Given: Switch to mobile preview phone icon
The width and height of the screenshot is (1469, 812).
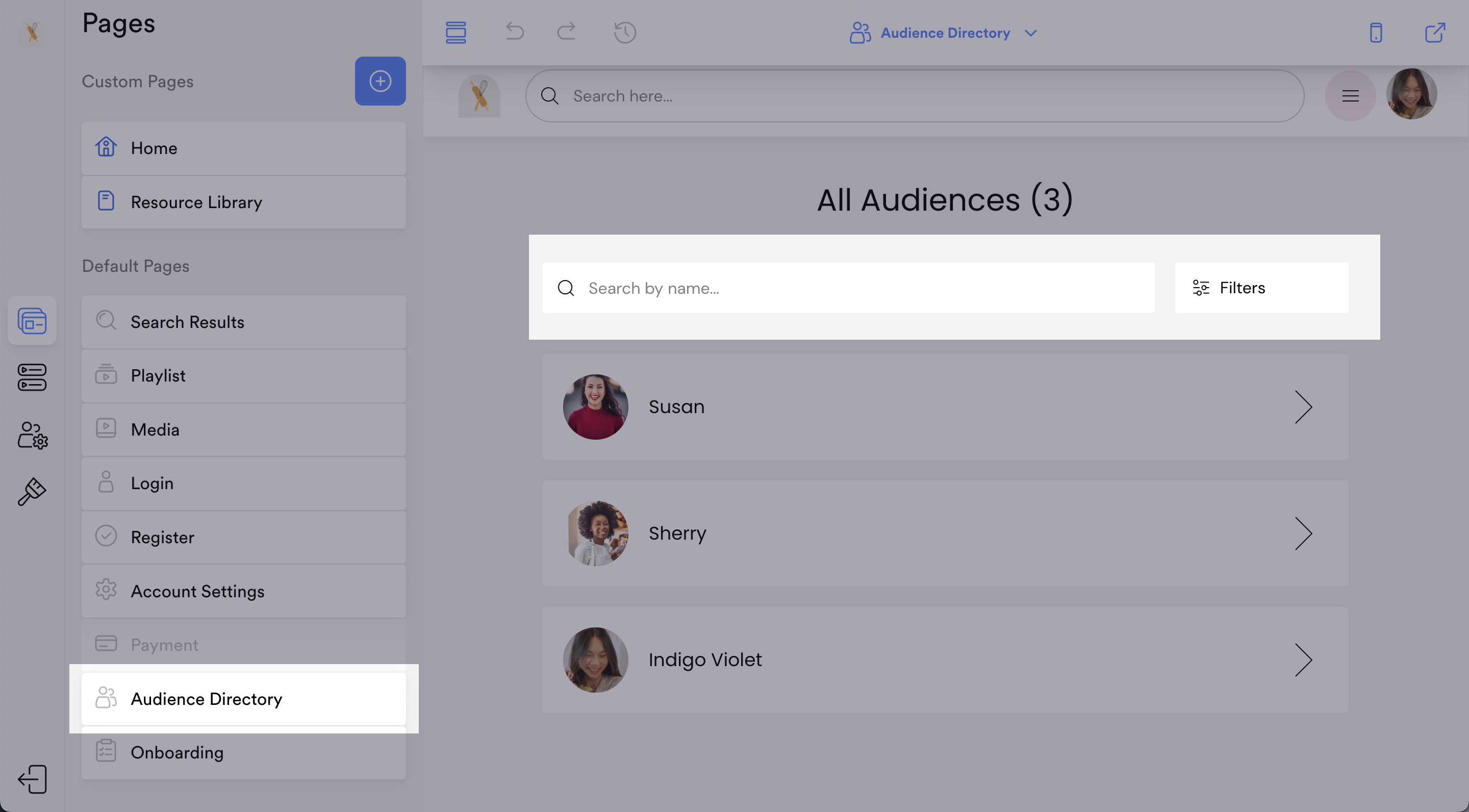Looking at the screenshot, I should point(1376,33).
